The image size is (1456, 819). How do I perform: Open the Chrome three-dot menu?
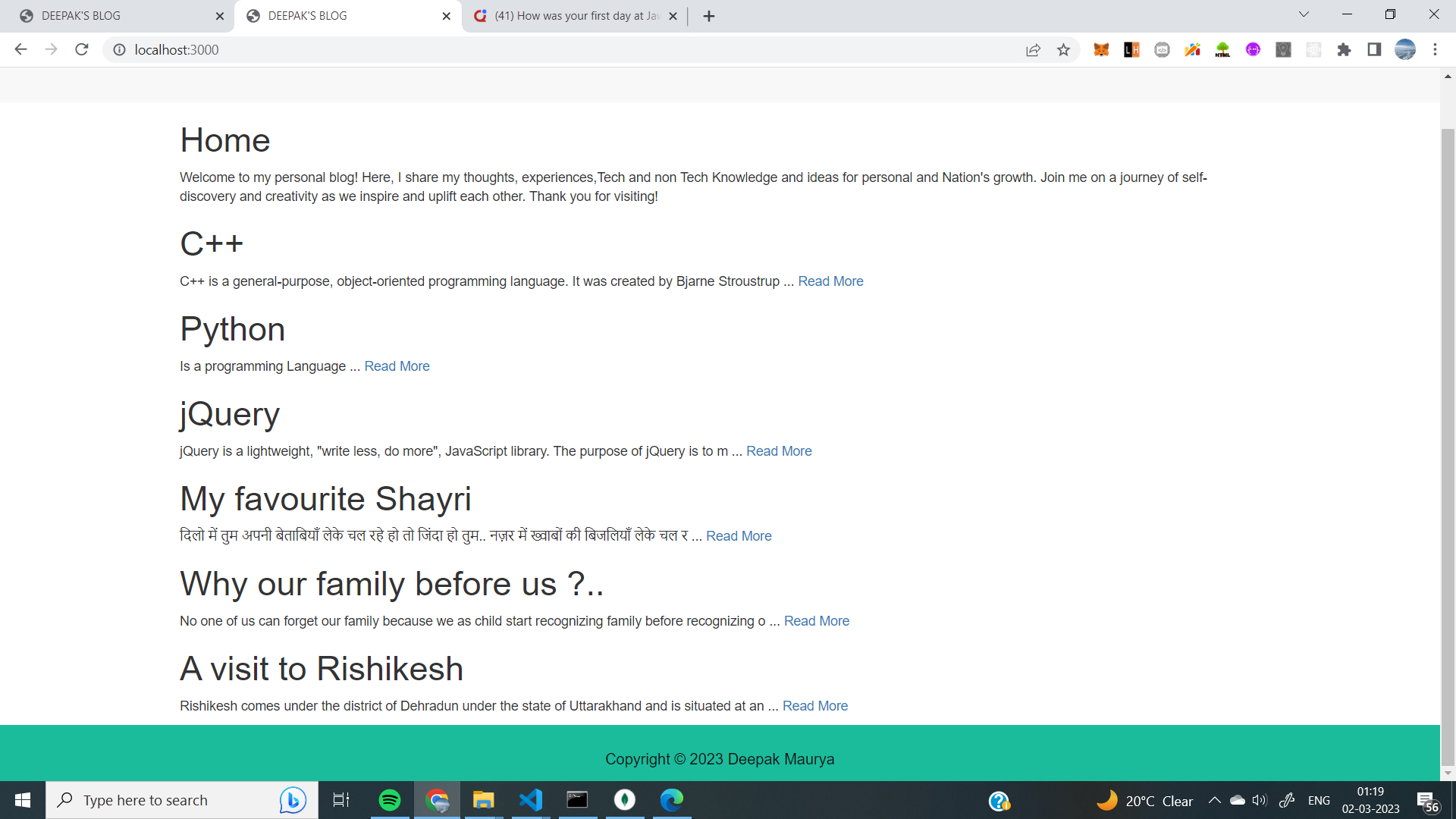1435,49
